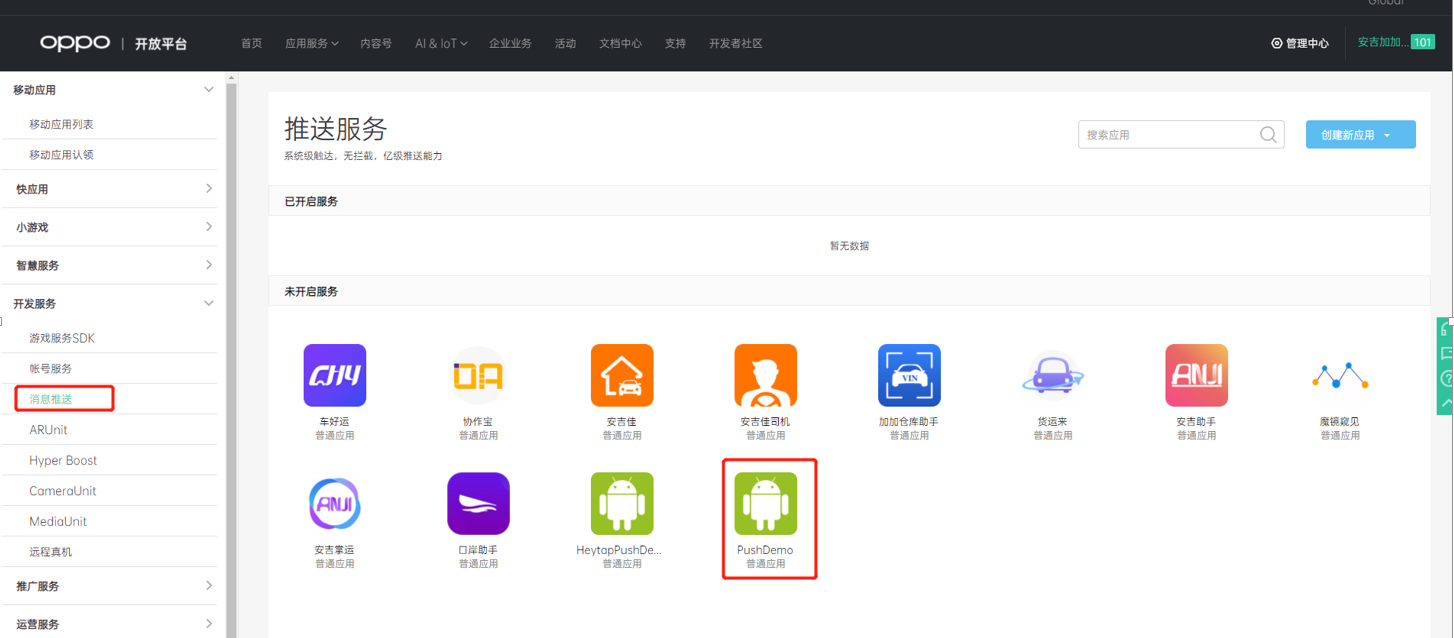1454x638 pixels.
Task: Open the 创建新应用 dropdown button
Action: tap(1360, 135)
